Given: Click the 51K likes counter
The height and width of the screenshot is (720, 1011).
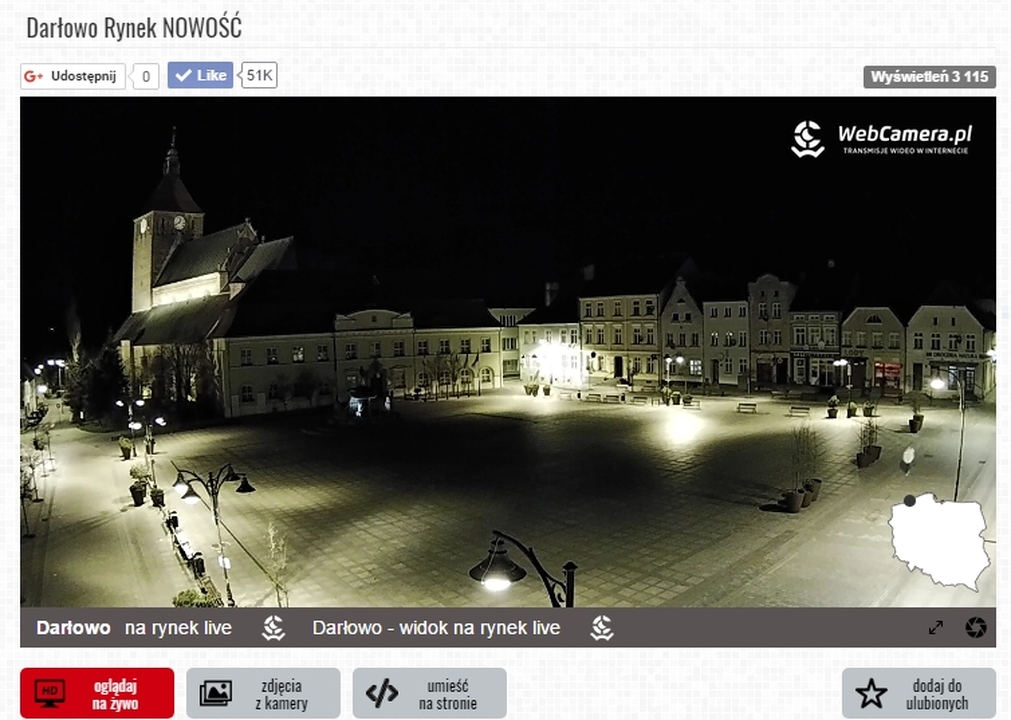Looking at the screenshot, I should tap(259, 76).
